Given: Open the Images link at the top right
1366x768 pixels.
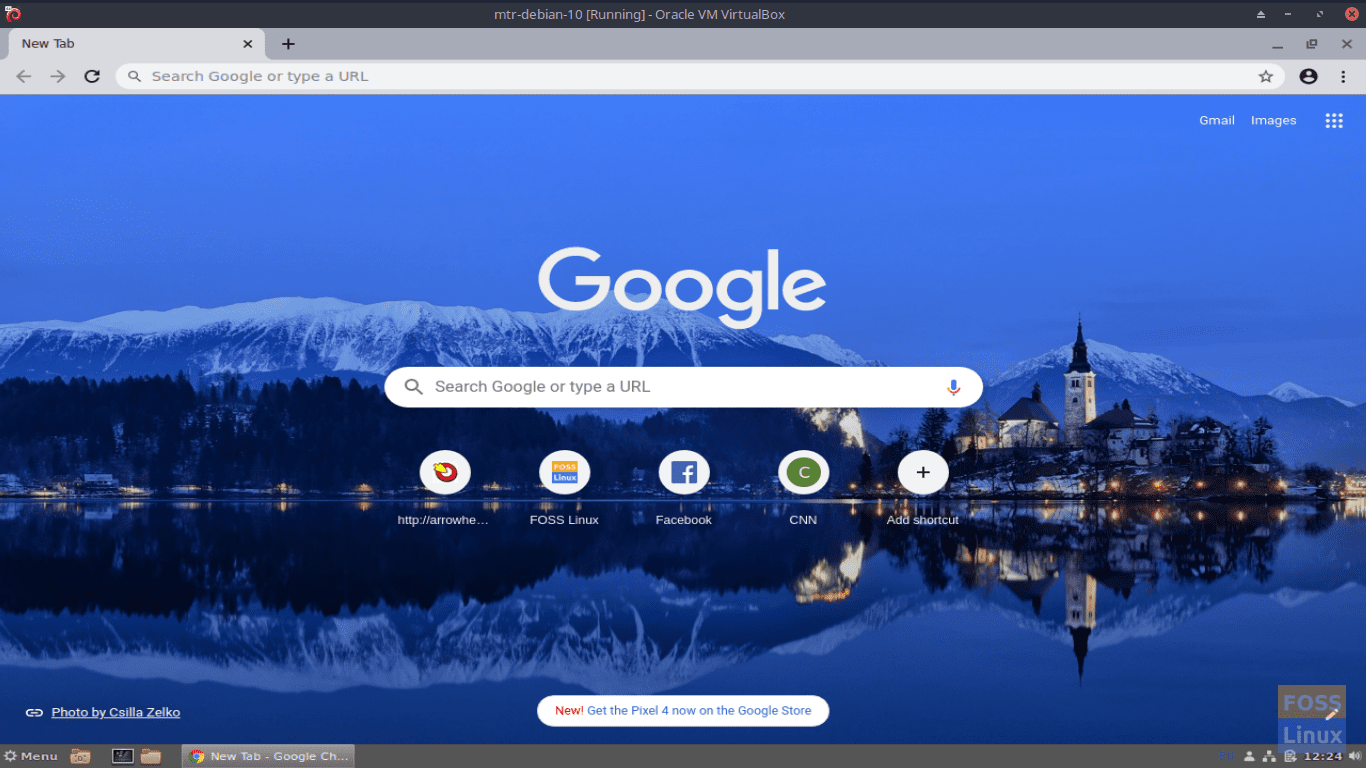Looking at the screenshot, I should pos(1273,120).
